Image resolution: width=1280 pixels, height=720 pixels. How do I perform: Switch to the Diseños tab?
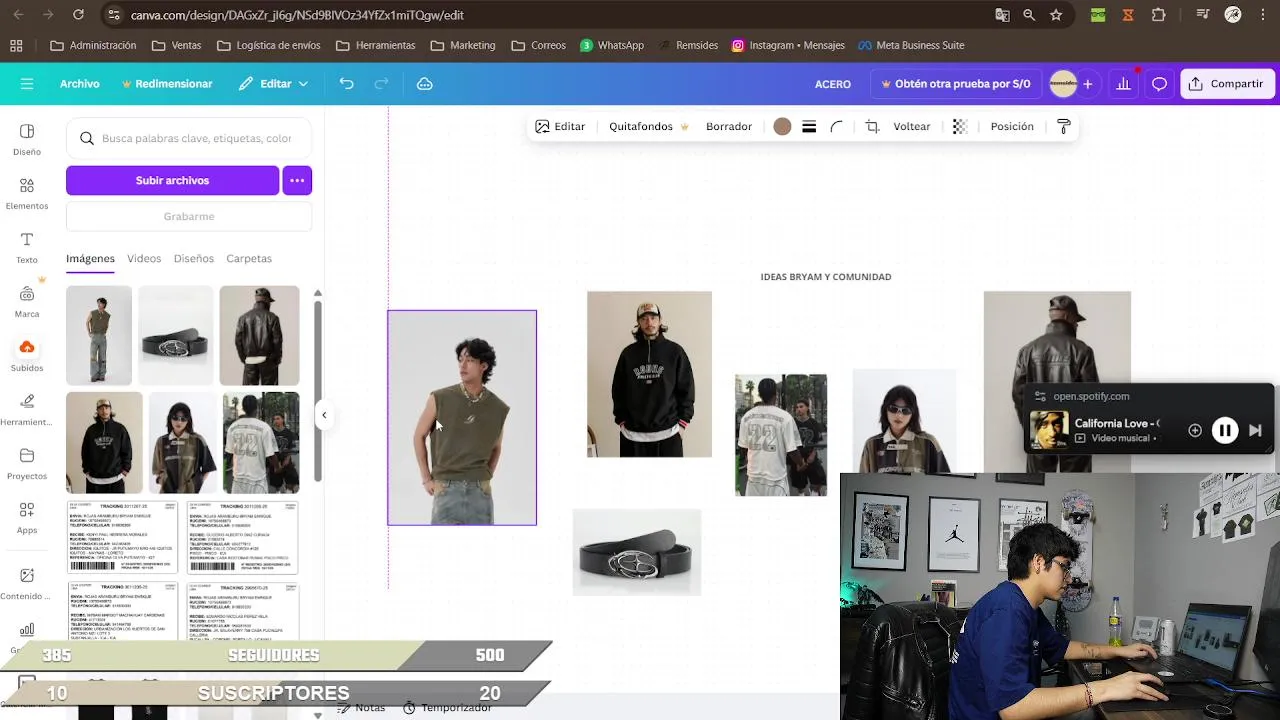[194, 258]
